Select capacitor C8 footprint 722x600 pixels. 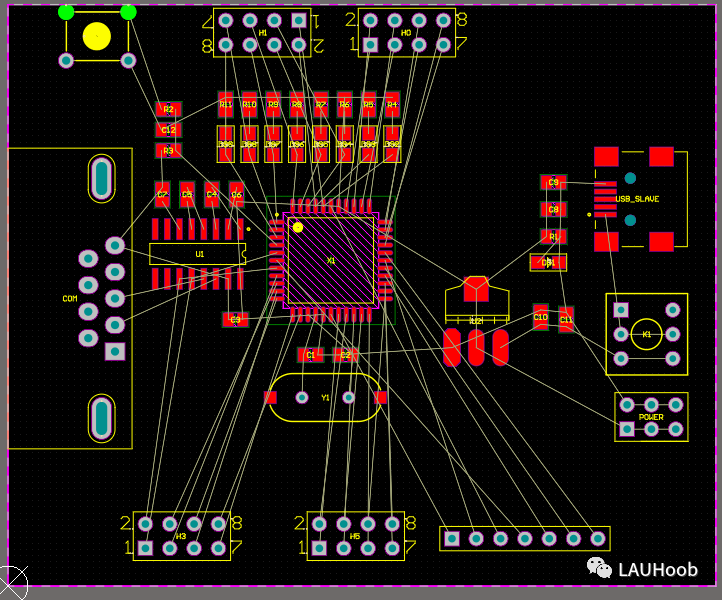point(553,210)
